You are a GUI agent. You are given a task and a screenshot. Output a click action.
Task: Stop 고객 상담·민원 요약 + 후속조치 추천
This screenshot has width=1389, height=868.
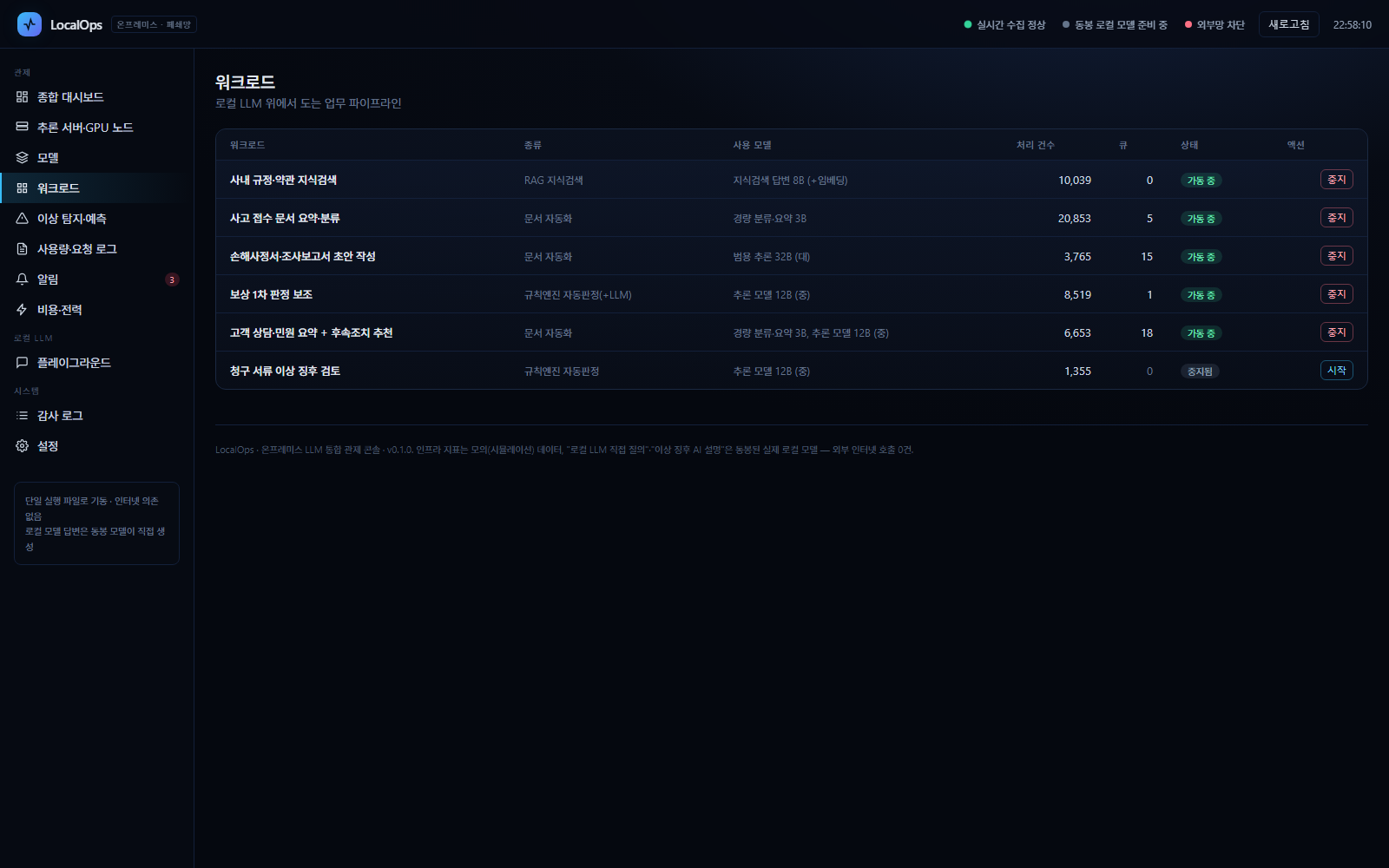(1337, 332)
